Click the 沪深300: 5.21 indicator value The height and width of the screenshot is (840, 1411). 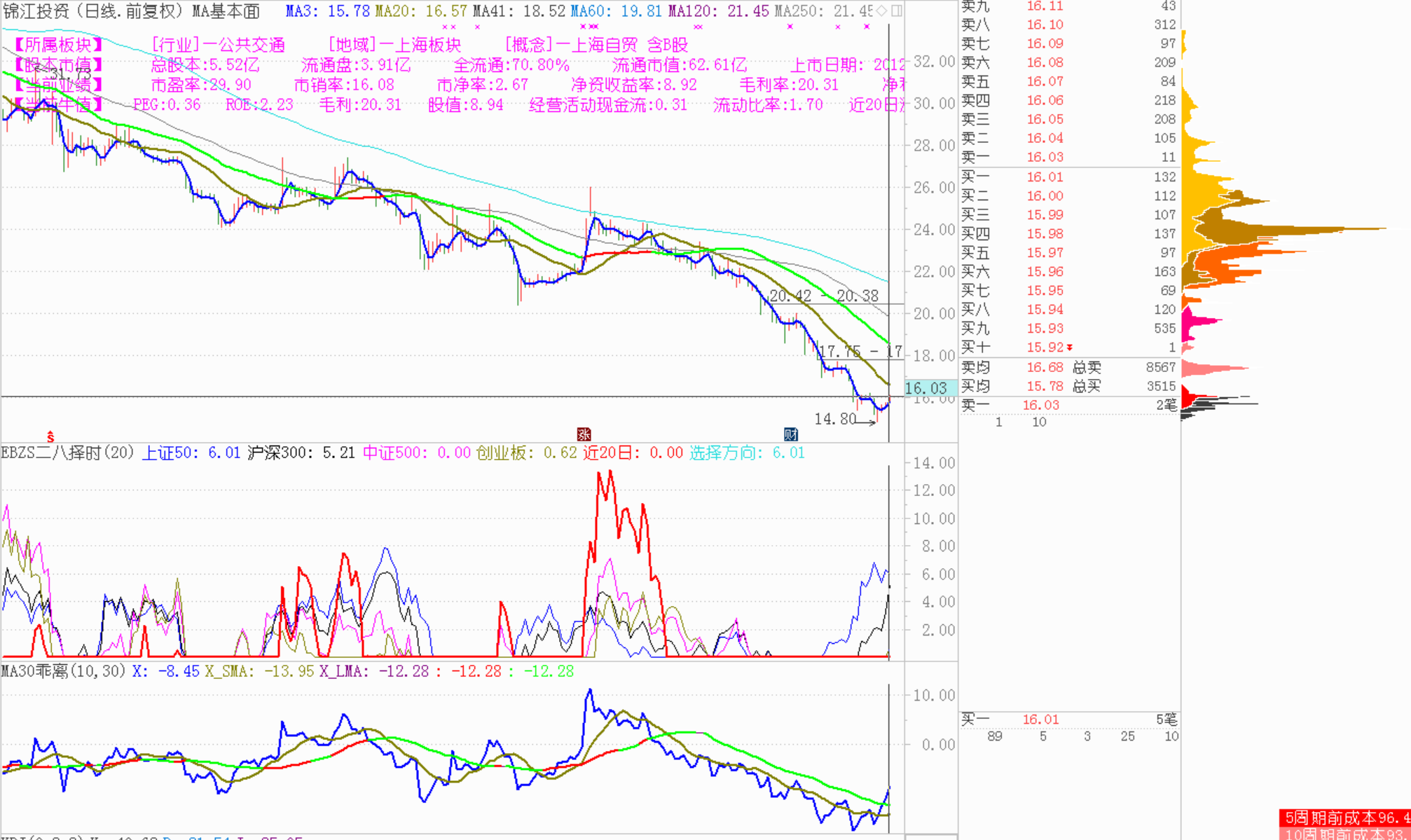[301, 453]
